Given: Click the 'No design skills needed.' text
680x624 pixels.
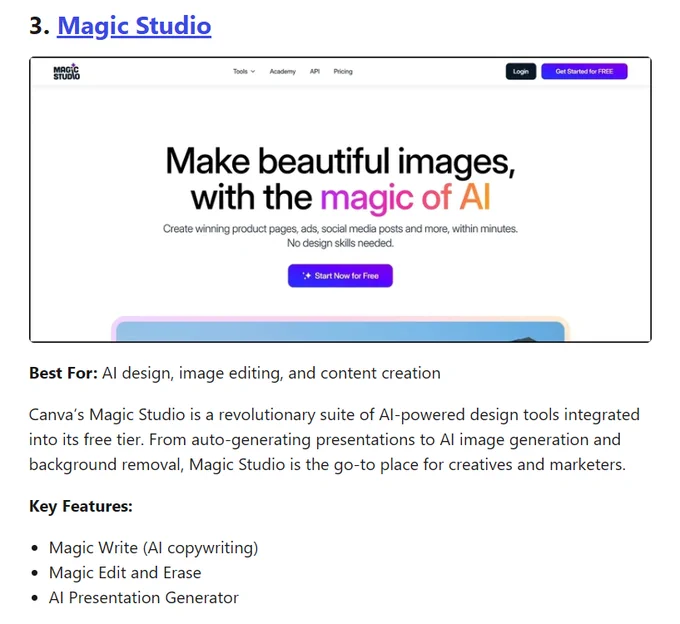Looking at the screenshot, I should point(340,243).
